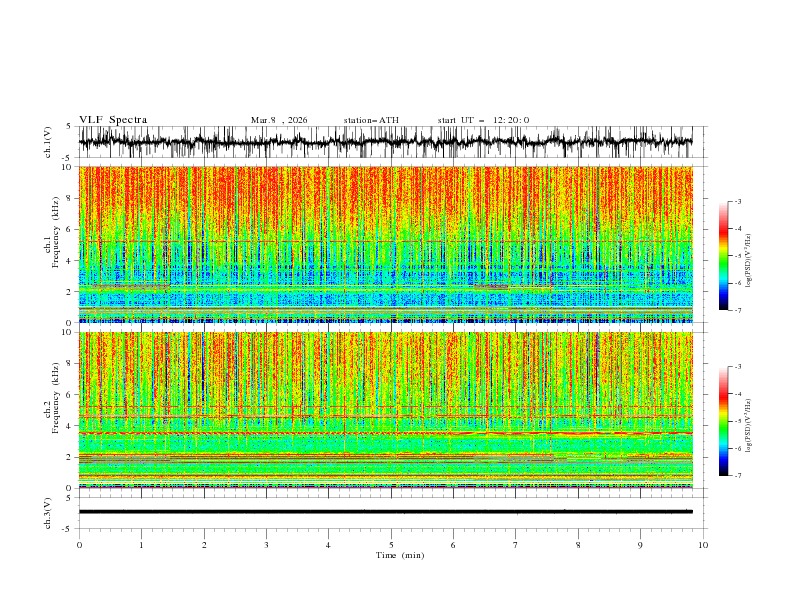Click the "-7" label on ch.1 colorbar
Screen dimensions: 792x612
click(737, 310)
